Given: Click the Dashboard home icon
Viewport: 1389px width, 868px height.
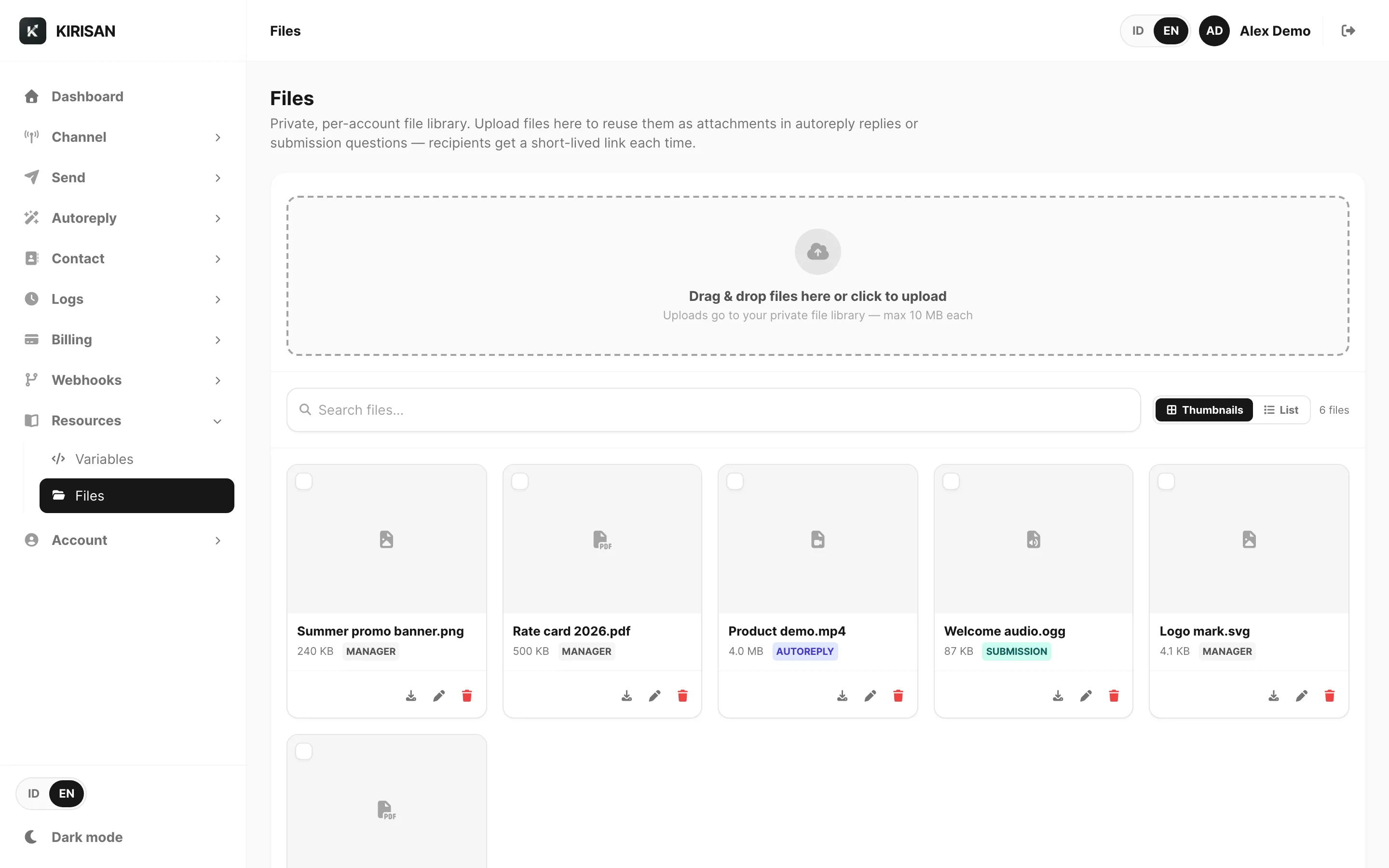Looking at the screenshot, I should tap(31, 96).
